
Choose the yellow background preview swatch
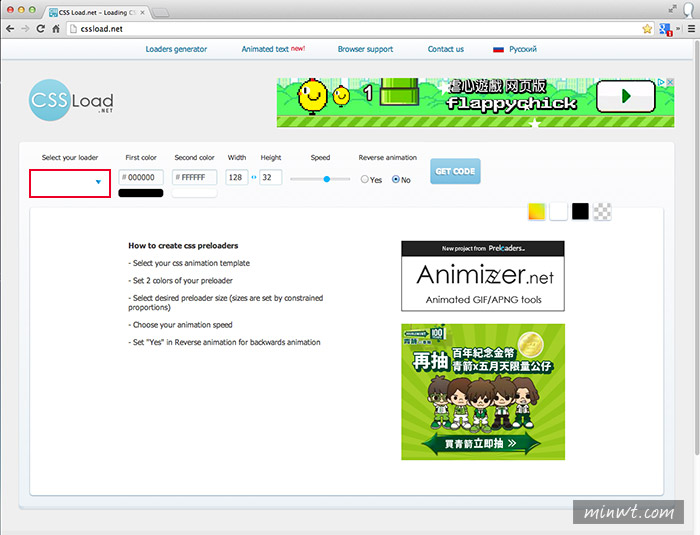(x=536, y=211)
